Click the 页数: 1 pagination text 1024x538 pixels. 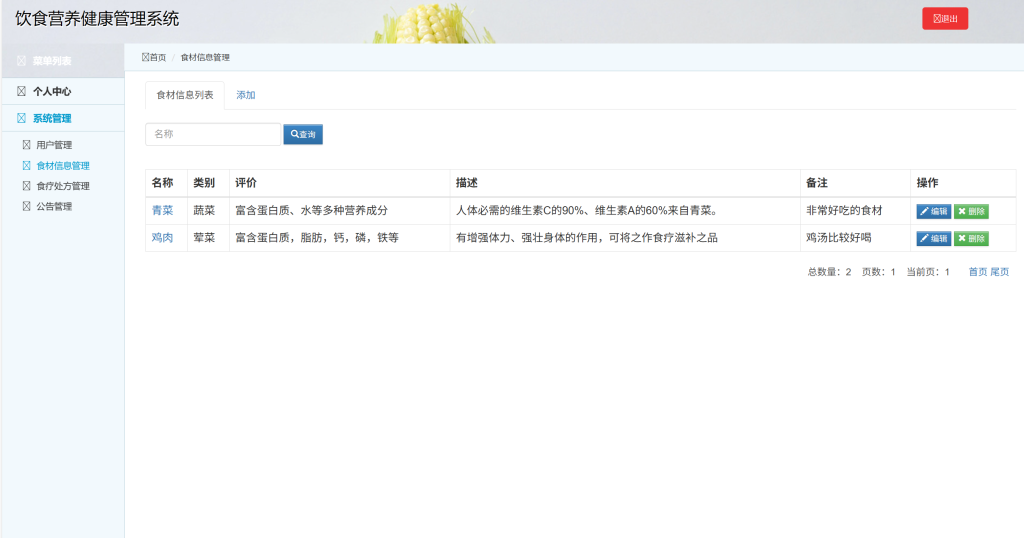tap(878, 272)
